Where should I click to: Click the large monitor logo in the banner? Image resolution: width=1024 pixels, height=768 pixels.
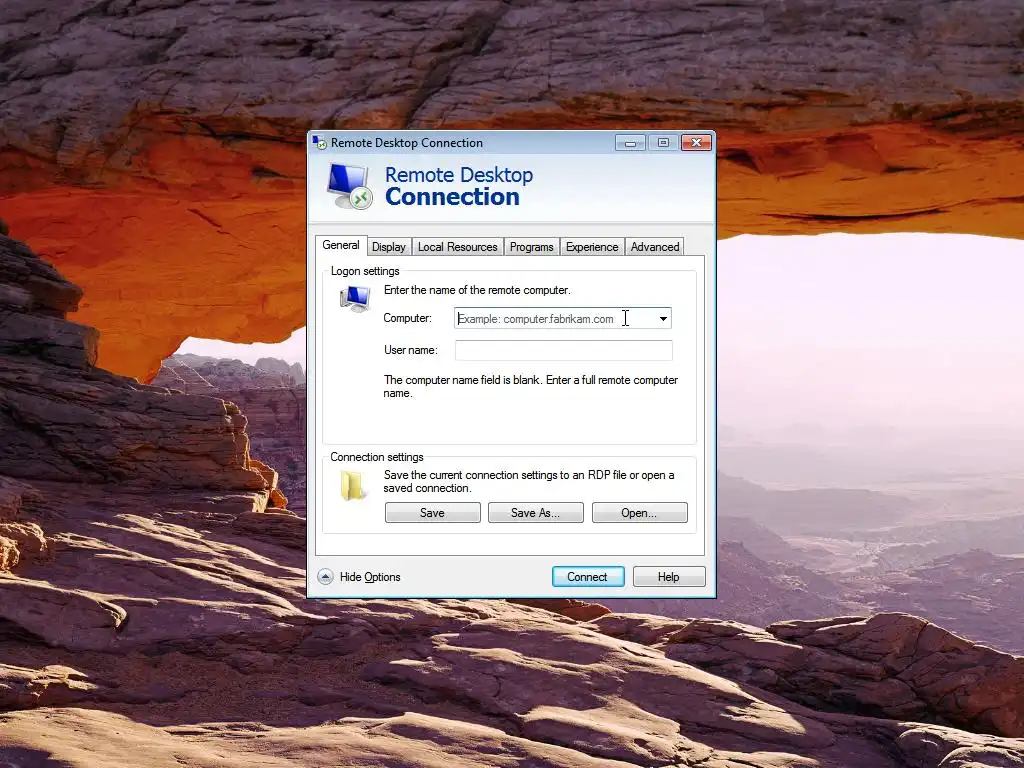coord(349,186)
